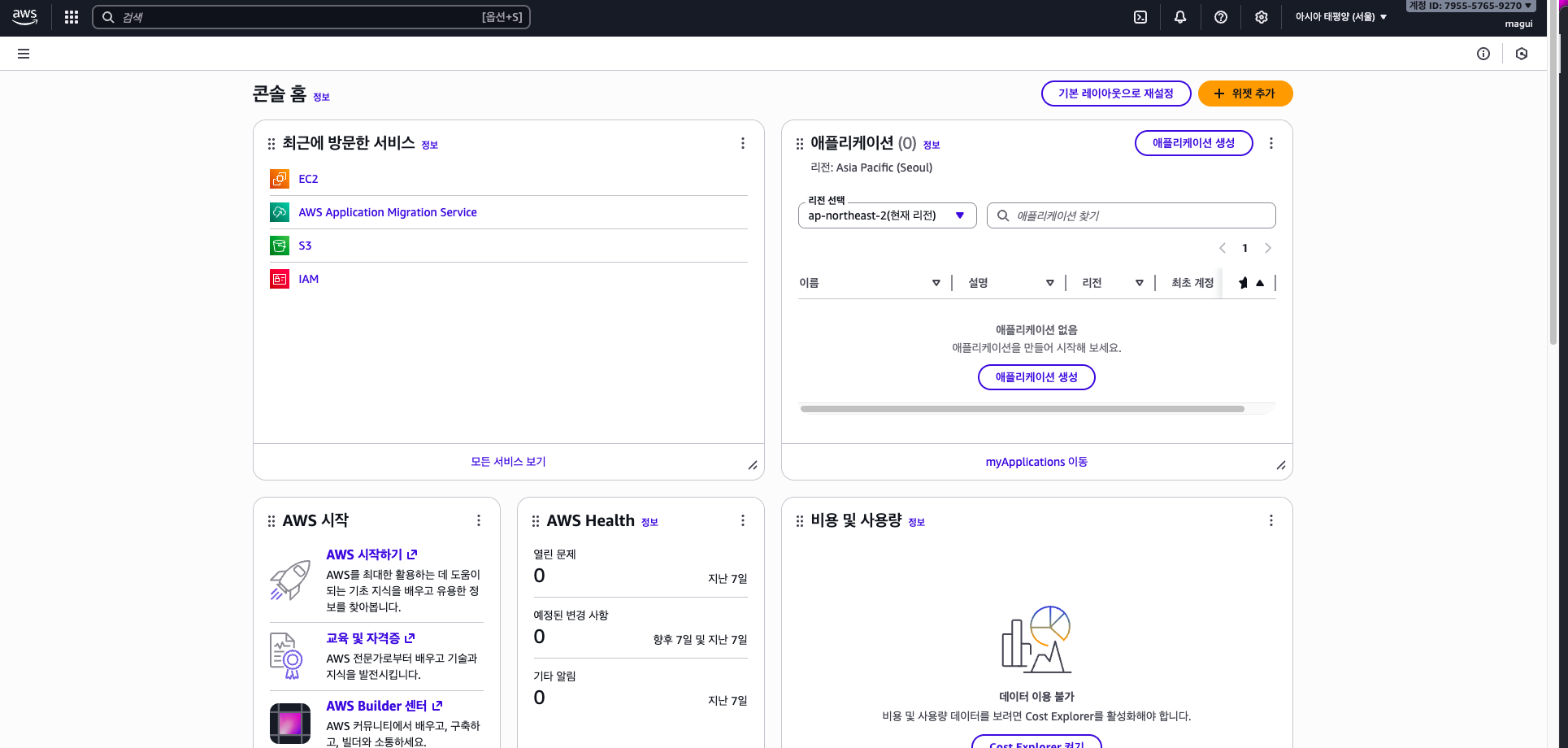The width and height of the screenshot is (1568, 748).
Task: Focus the top 검색 search field
Action: click(311, 17)
